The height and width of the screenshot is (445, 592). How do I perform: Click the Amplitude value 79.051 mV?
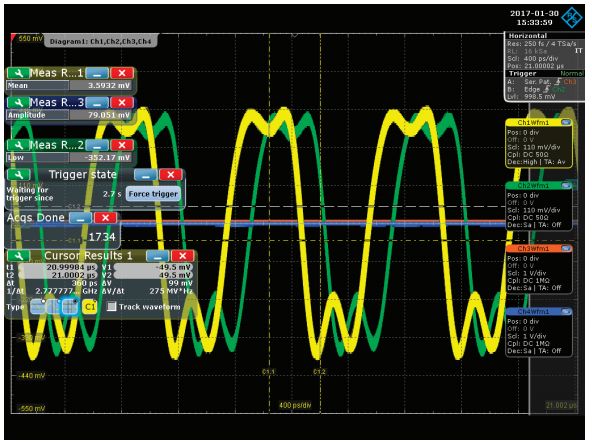109,115
